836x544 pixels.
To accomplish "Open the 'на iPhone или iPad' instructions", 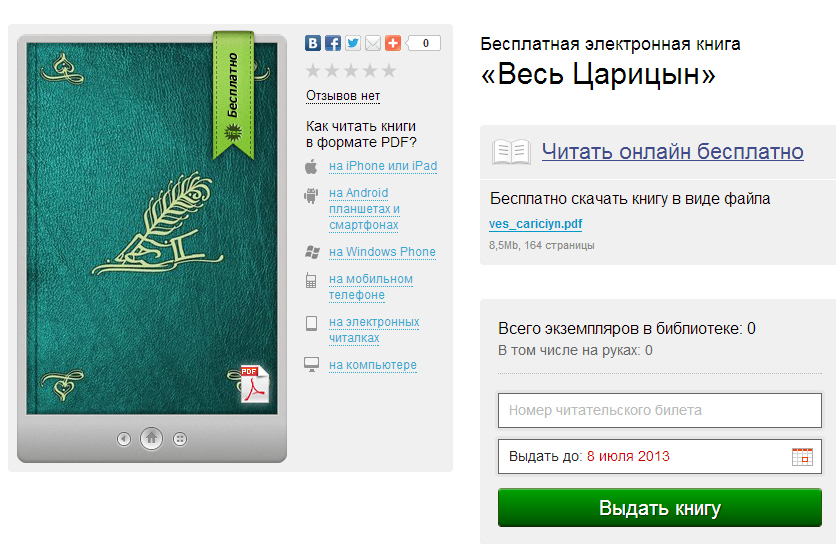I will pos(383,166).
